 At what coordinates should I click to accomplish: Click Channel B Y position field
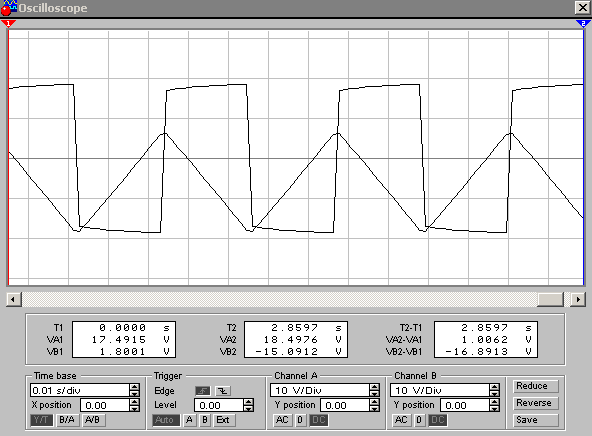coord(465,405)
